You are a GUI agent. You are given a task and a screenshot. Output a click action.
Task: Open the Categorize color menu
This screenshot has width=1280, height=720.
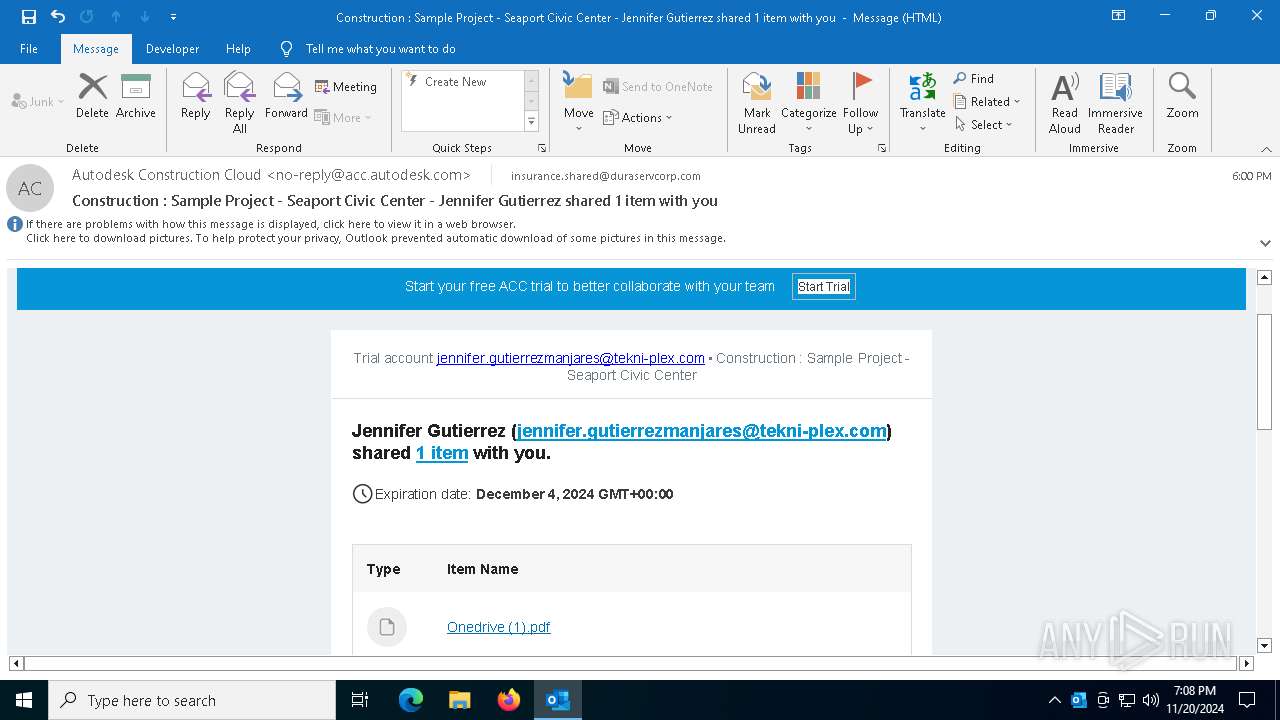point(808,102)
